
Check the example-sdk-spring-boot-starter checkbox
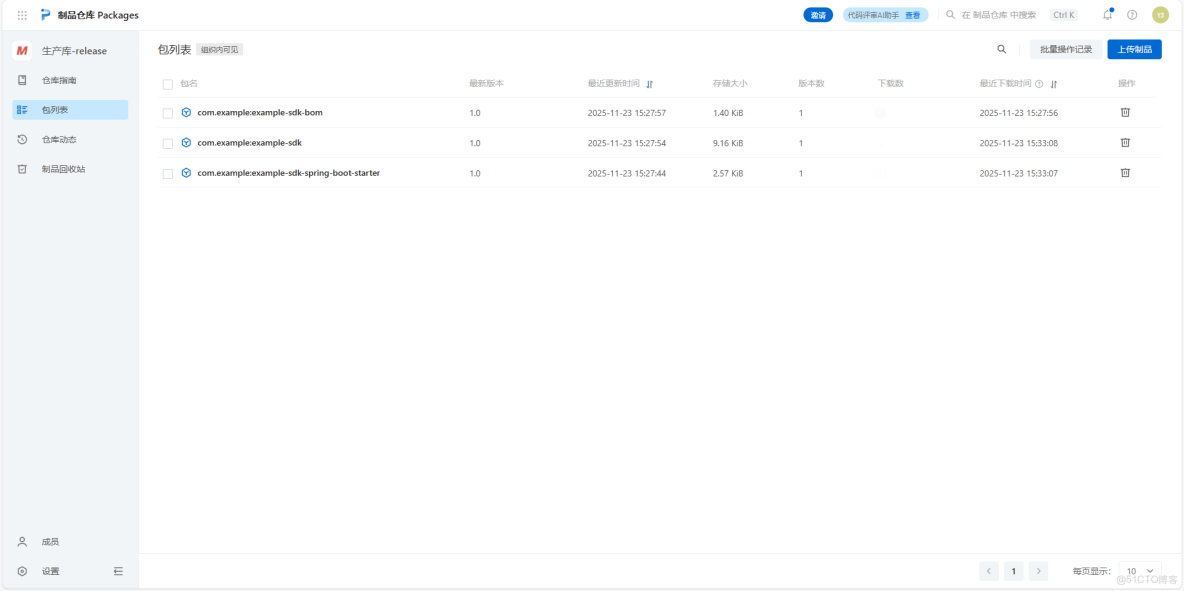(x=168, y=174)
